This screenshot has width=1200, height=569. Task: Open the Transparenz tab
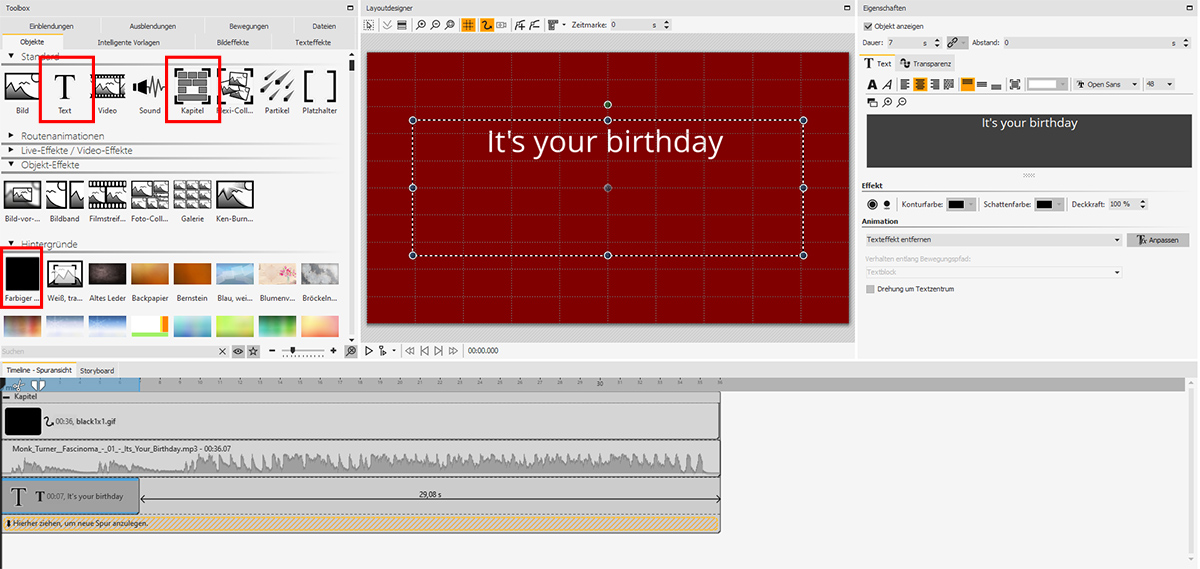click(927, 63)
